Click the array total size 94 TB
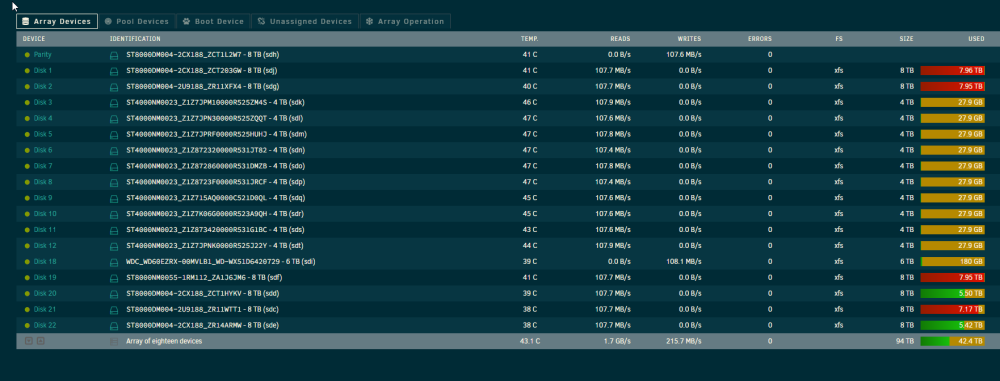 coord(905,341)
